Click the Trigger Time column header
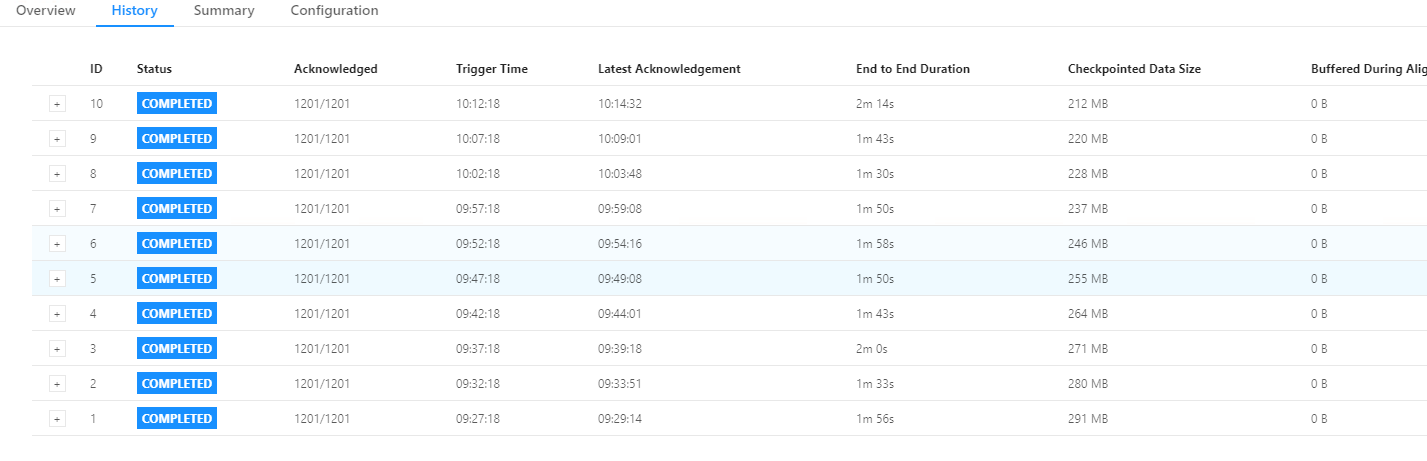This screenshot has height=461, width=1427. (x=492, y=69)
